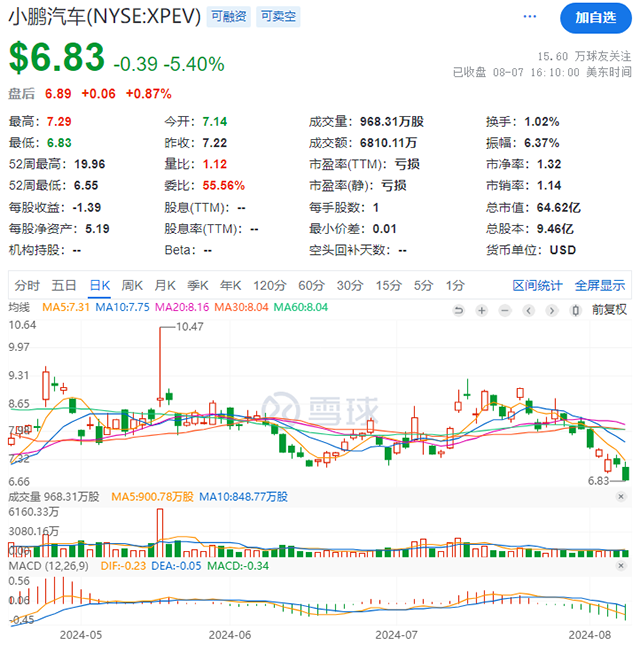Click the 市净率 1.32 value
Viewport: 640px width, 645px height.
[x=549, y=164]
